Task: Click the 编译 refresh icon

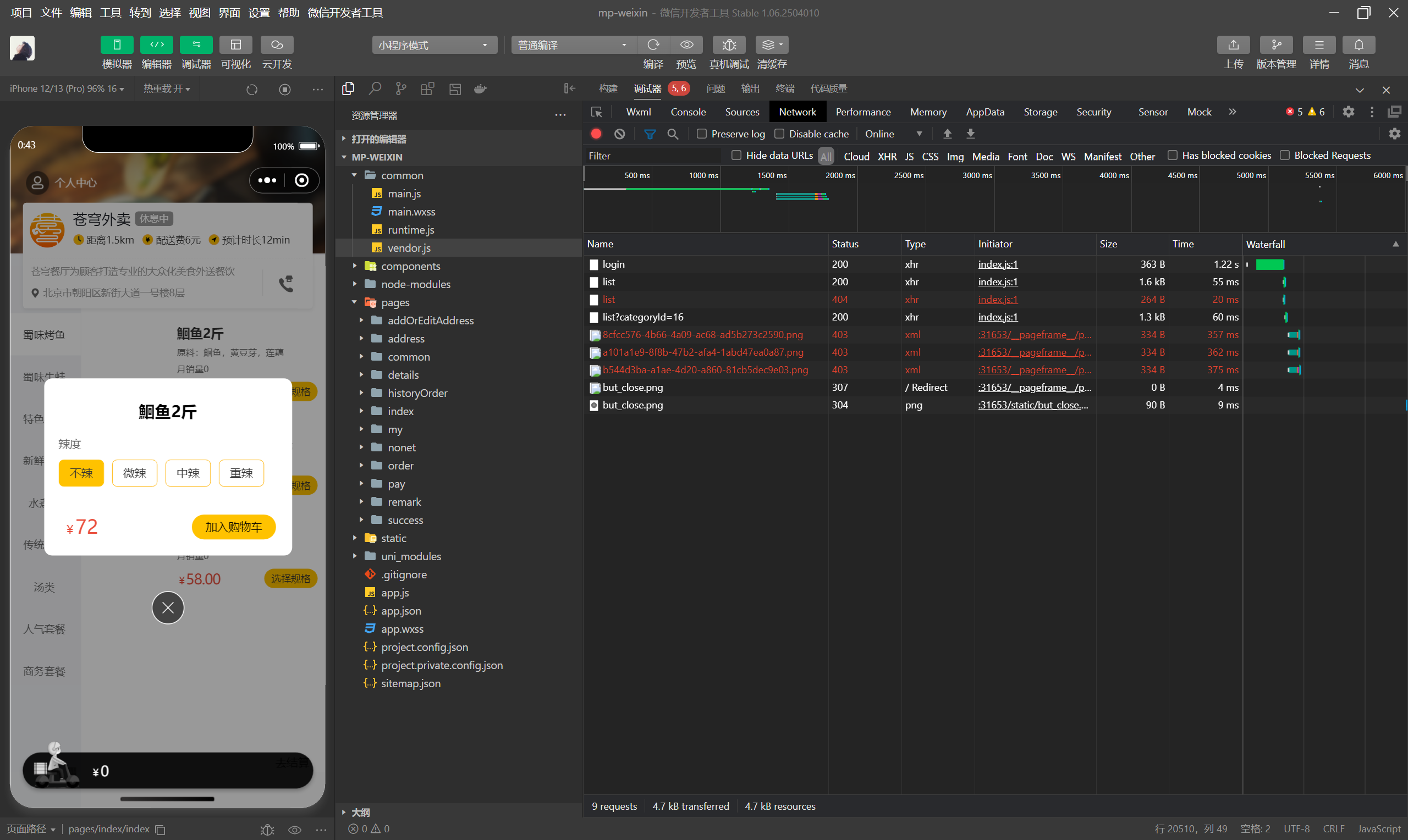Action: [x=653, y=45]
